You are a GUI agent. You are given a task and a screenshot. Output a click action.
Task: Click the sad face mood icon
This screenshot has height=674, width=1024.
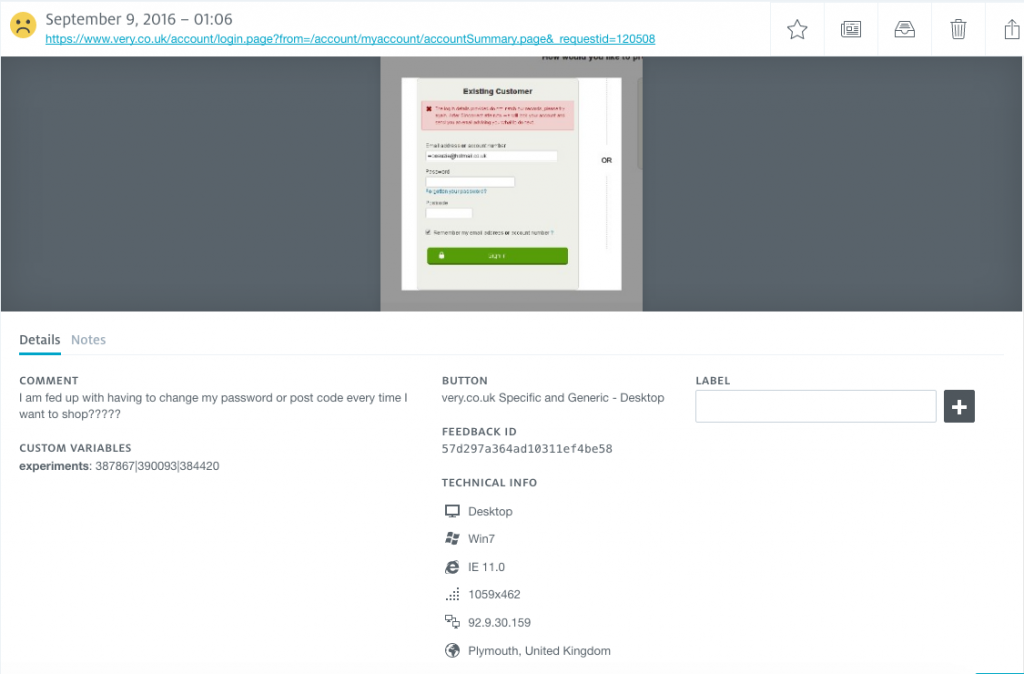click(x=22, y=27)
